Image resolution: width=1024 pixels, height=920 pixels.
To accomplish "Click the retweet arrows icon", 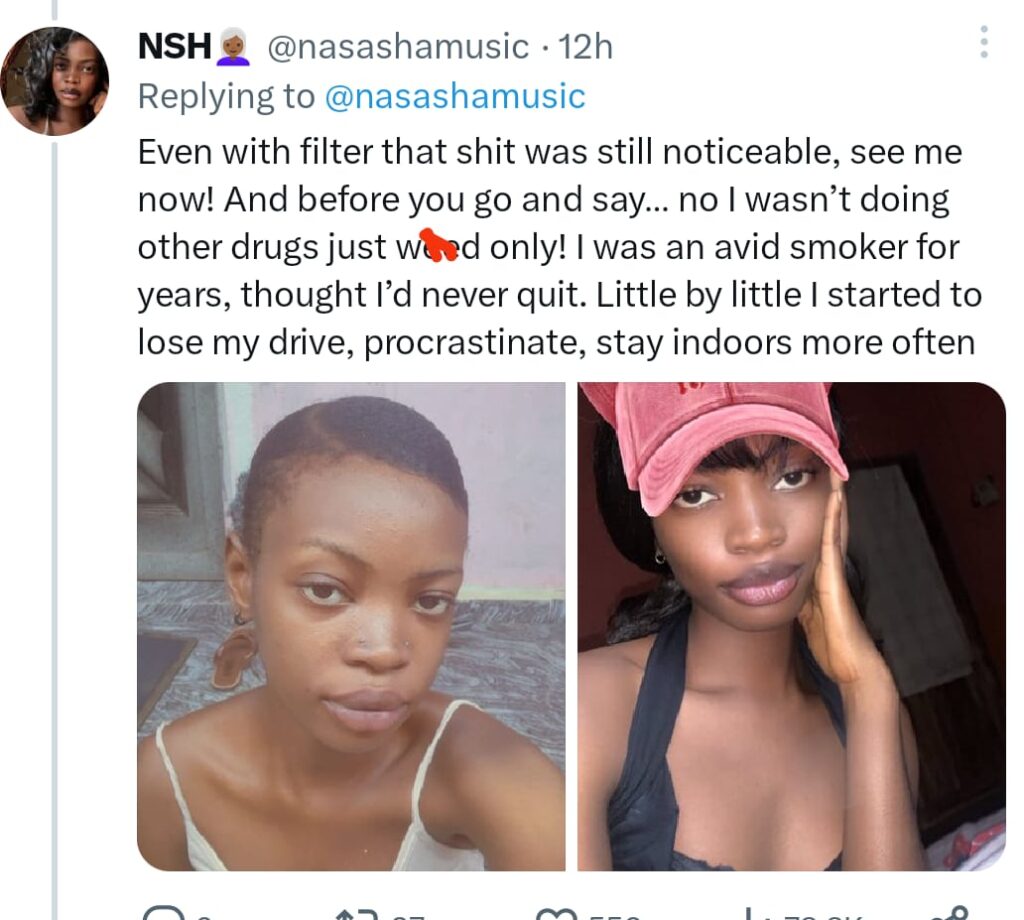I will [x=356, y=914].
